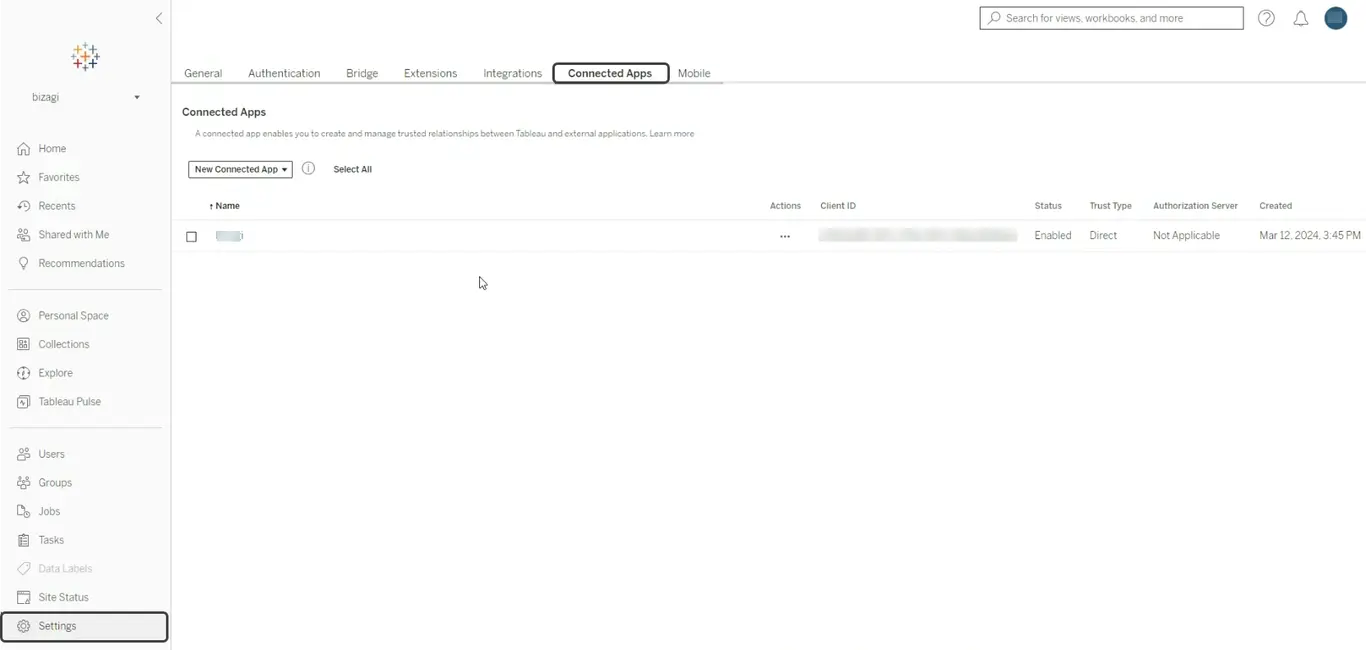Screen dimensions: 1366x650
Task: Click the Select All link
Action: click(352, 170)
